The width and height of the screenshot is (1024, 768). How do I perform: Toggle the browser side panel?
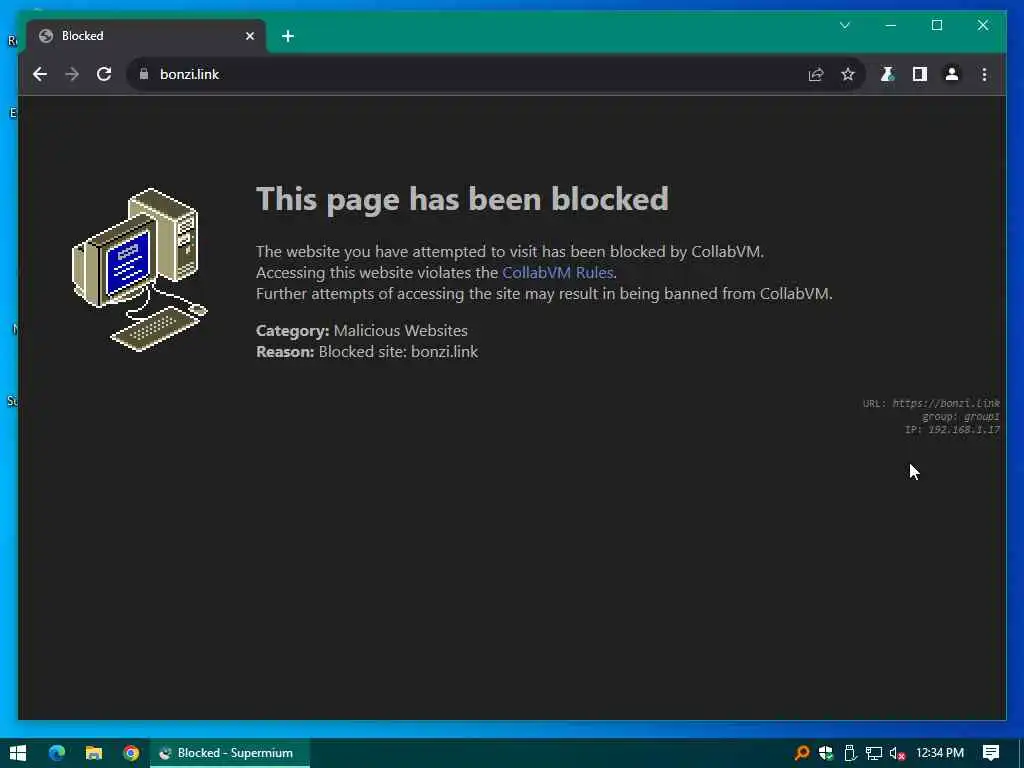[920, 74]
